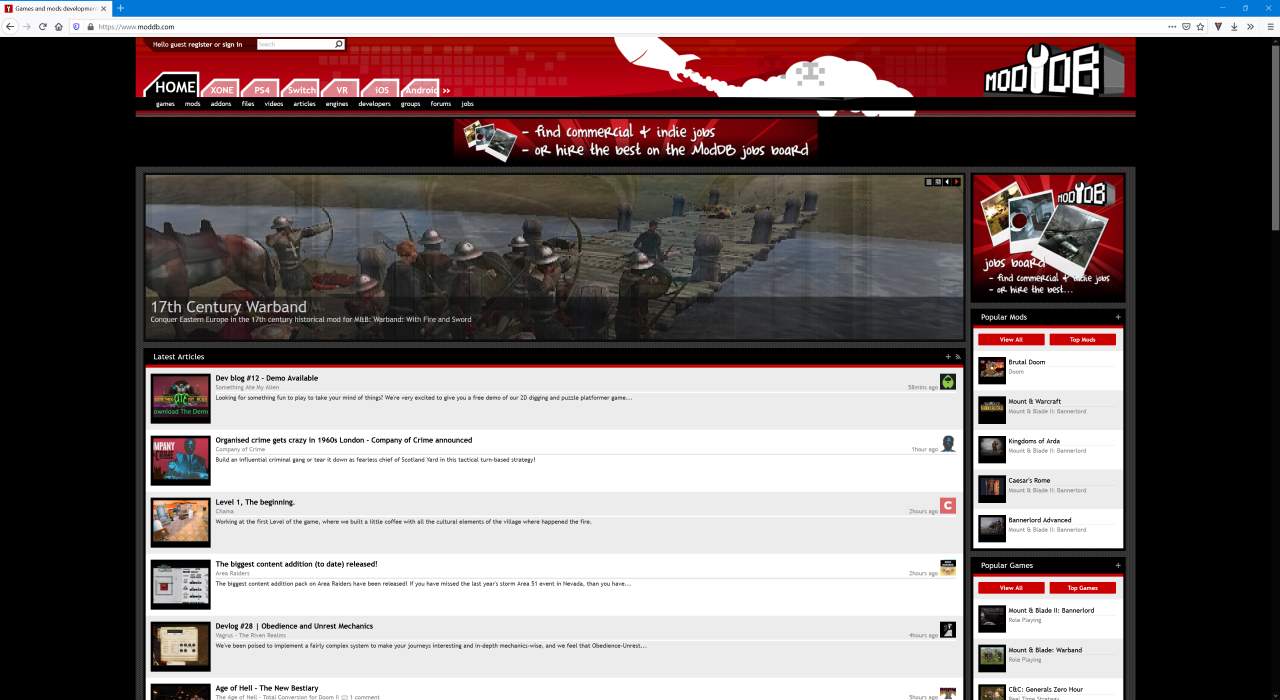Open the forums menu item
The width and height of the screenshot is (1280, 700).
click(x=441, y=104)
